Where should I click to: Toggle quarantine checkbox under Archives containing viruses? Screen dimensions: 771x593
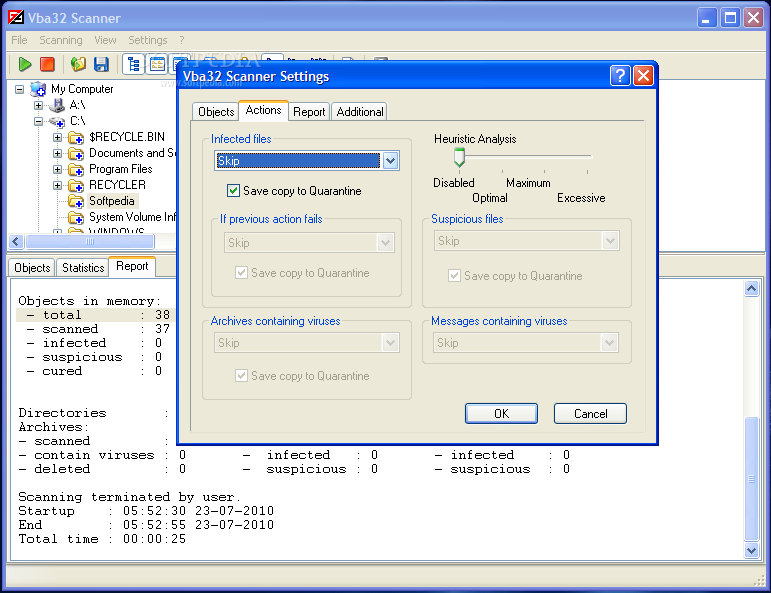(241, 376)
